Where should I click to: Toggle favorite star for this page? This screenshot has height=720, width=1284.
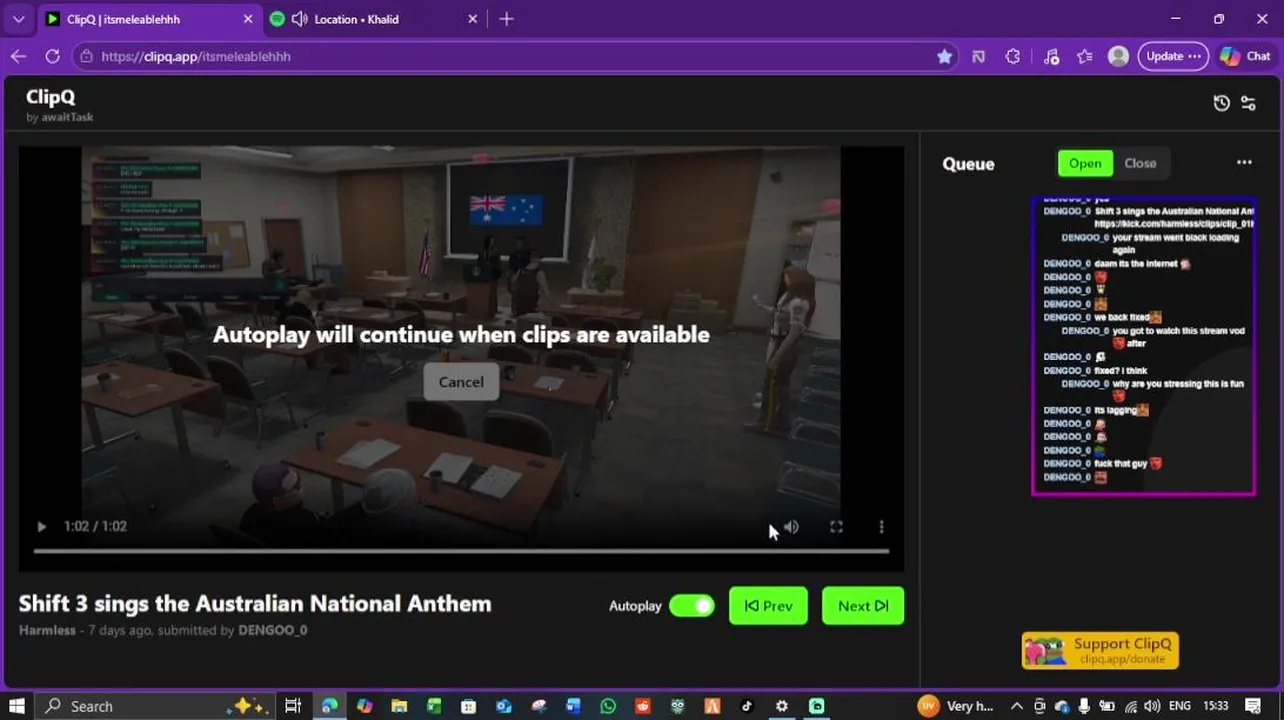coord(944,57)
